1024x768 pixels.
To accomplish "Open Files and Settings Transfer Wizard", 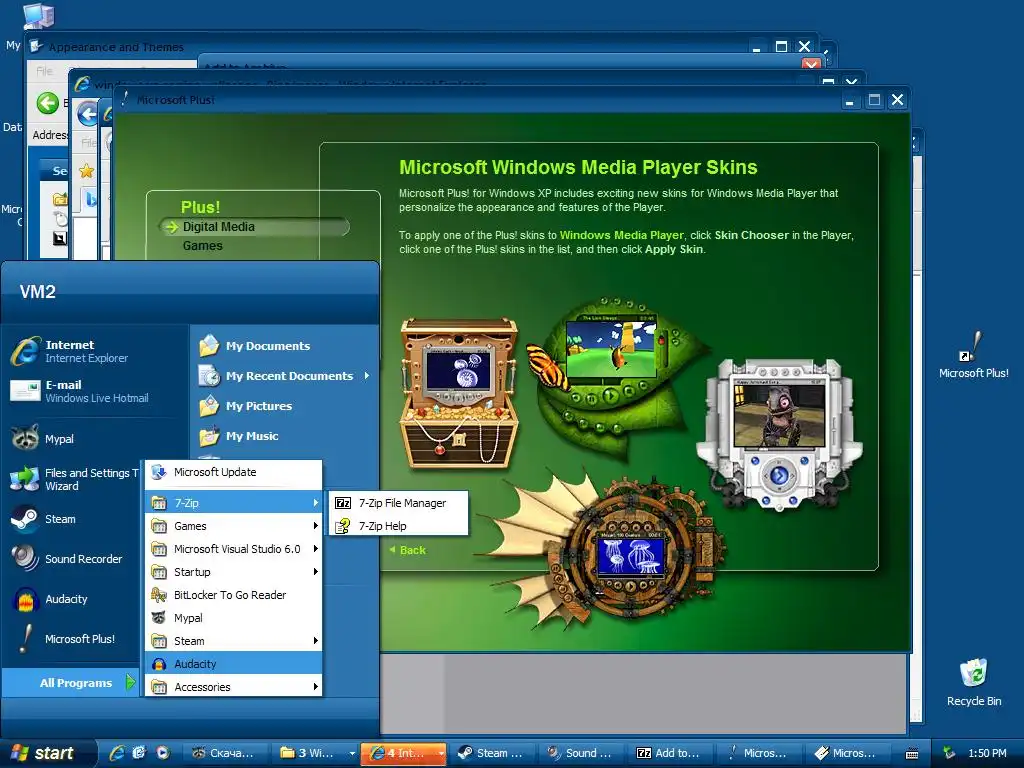I will tap(73, 479).
